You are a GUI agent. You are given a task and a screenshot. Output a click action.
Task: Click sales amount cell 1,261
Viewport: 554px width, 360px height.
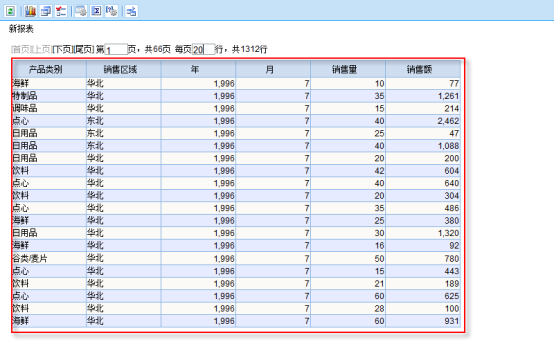[423, 96]
